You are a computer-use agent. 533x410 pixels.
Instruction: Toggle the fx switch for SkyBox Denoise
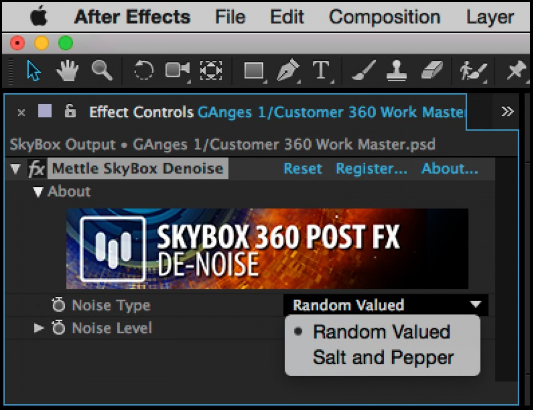[x=36, y=169]
